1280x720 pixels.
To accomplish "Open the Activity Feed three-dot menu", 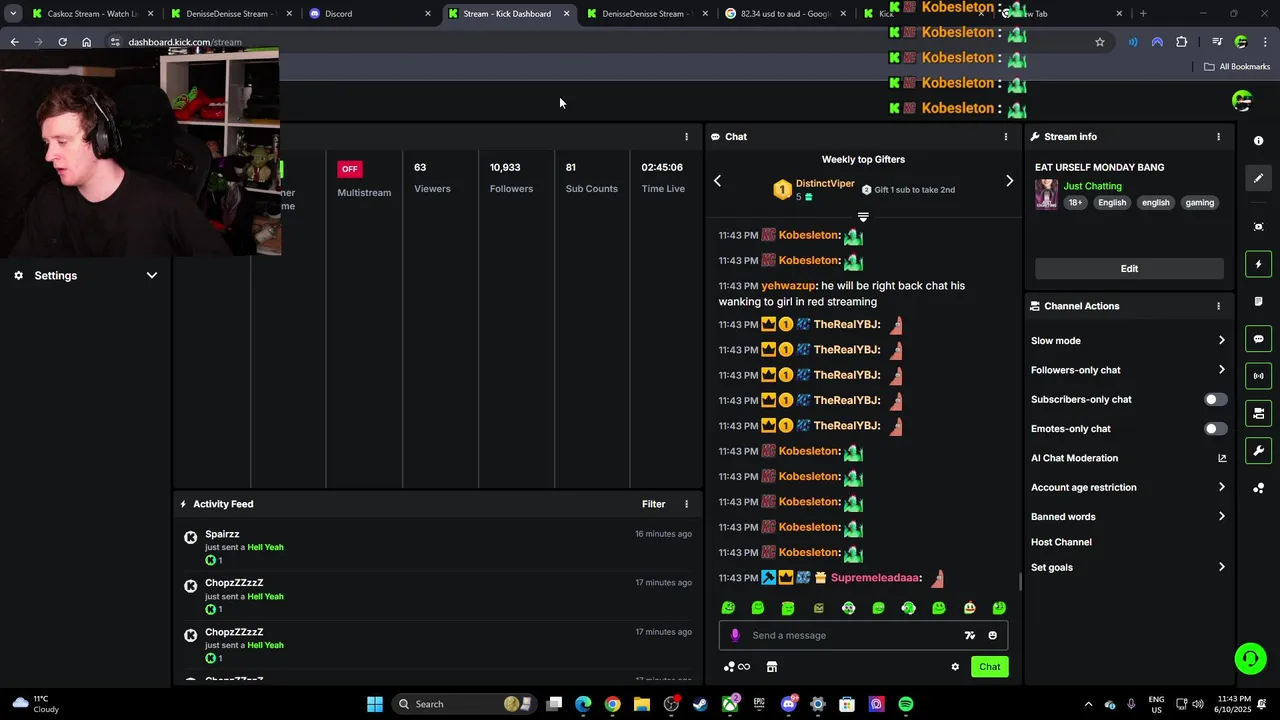I will point(686,504).
